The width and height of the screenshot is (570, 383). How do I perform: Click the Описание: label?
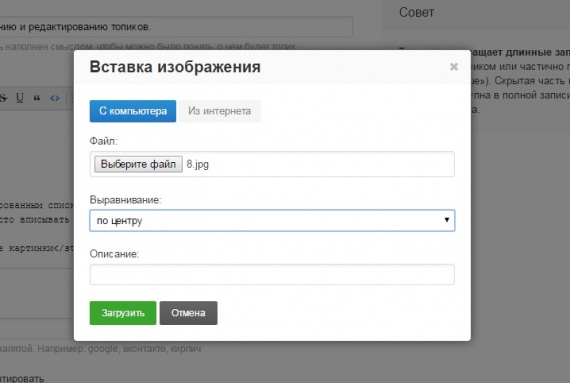(114, 254)
